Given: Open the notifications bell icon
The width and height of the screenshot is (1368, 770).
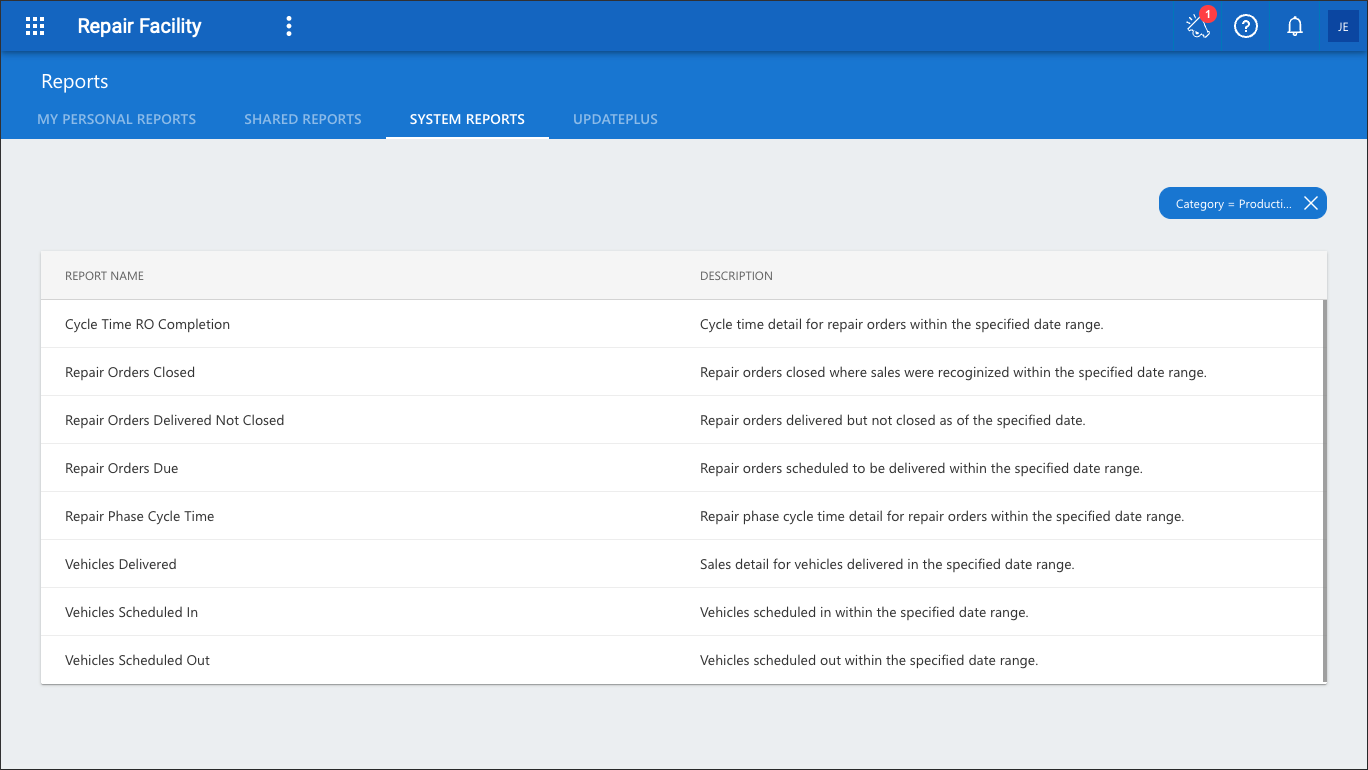Looking at the screenshot, I should point(1295,26).
